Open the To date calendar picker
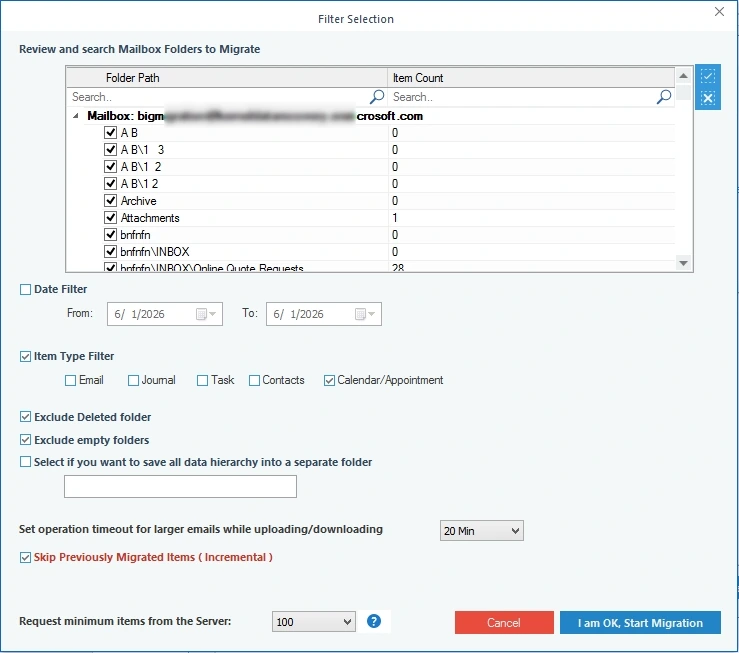The height and width of the screenshot is (653, 739). tap(365, 314)
